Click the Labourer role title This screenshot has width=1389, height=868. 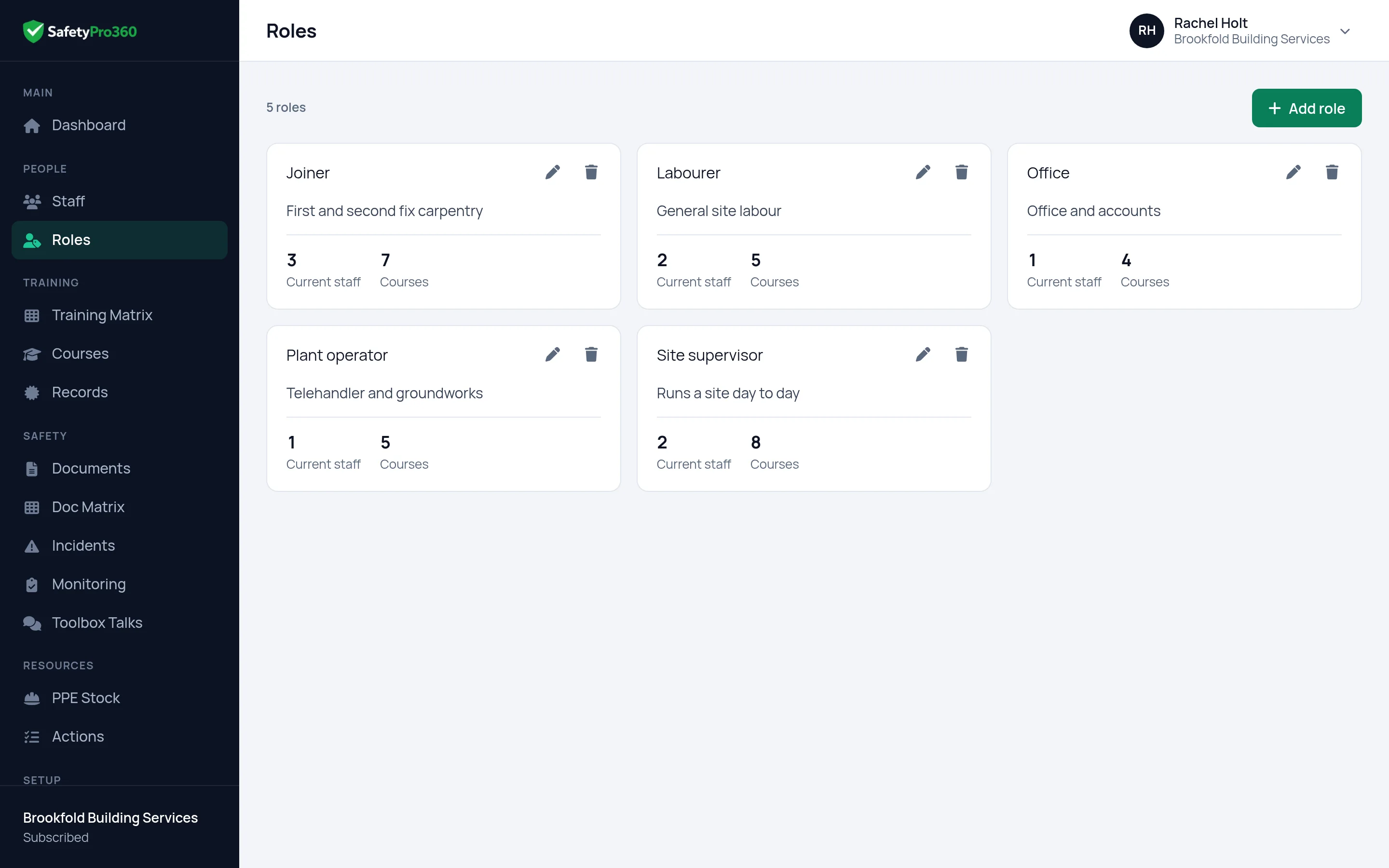(688, 173)
